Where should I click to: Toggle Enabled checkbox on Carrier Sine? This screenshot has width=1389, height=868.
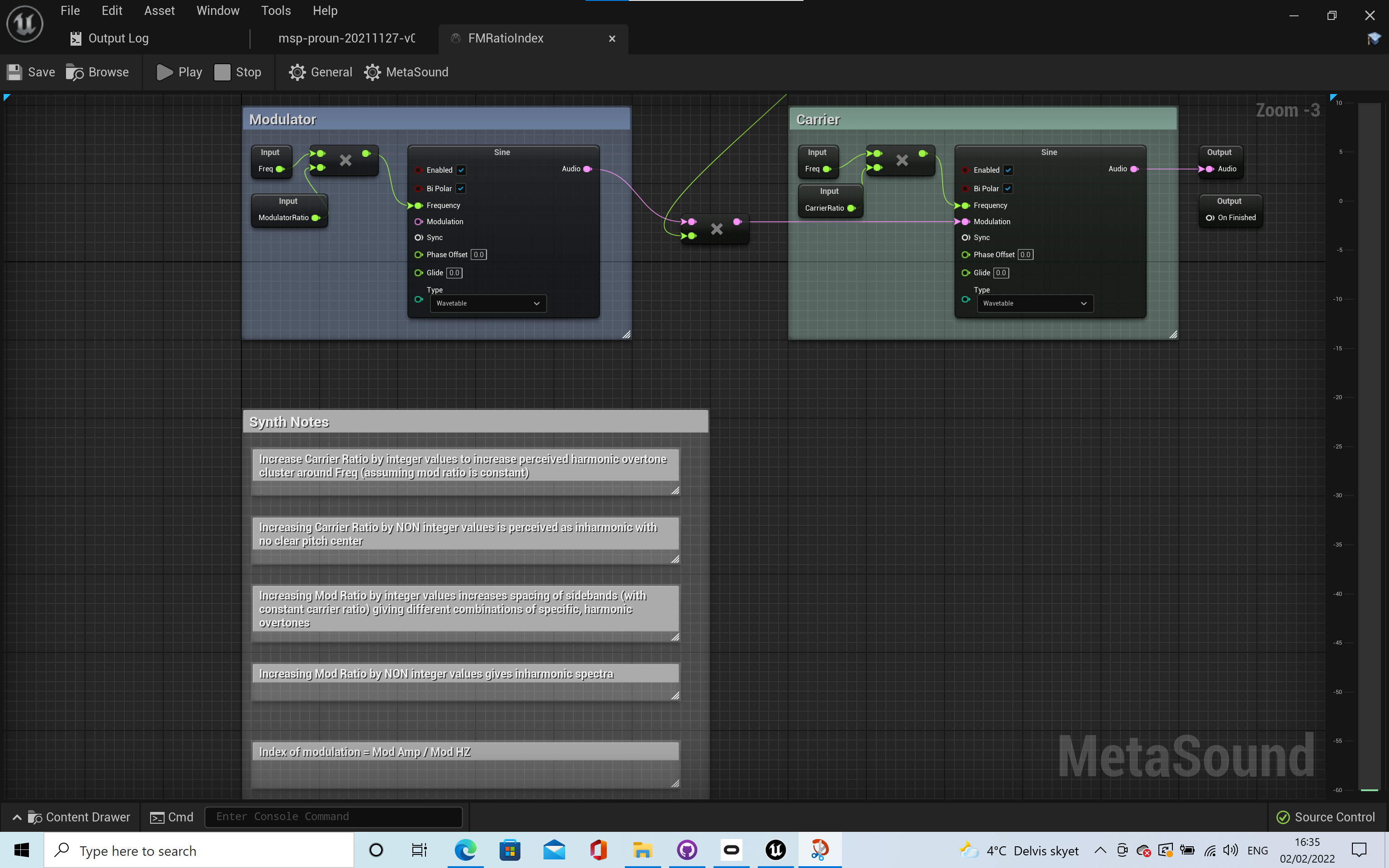click(1008, 170)
